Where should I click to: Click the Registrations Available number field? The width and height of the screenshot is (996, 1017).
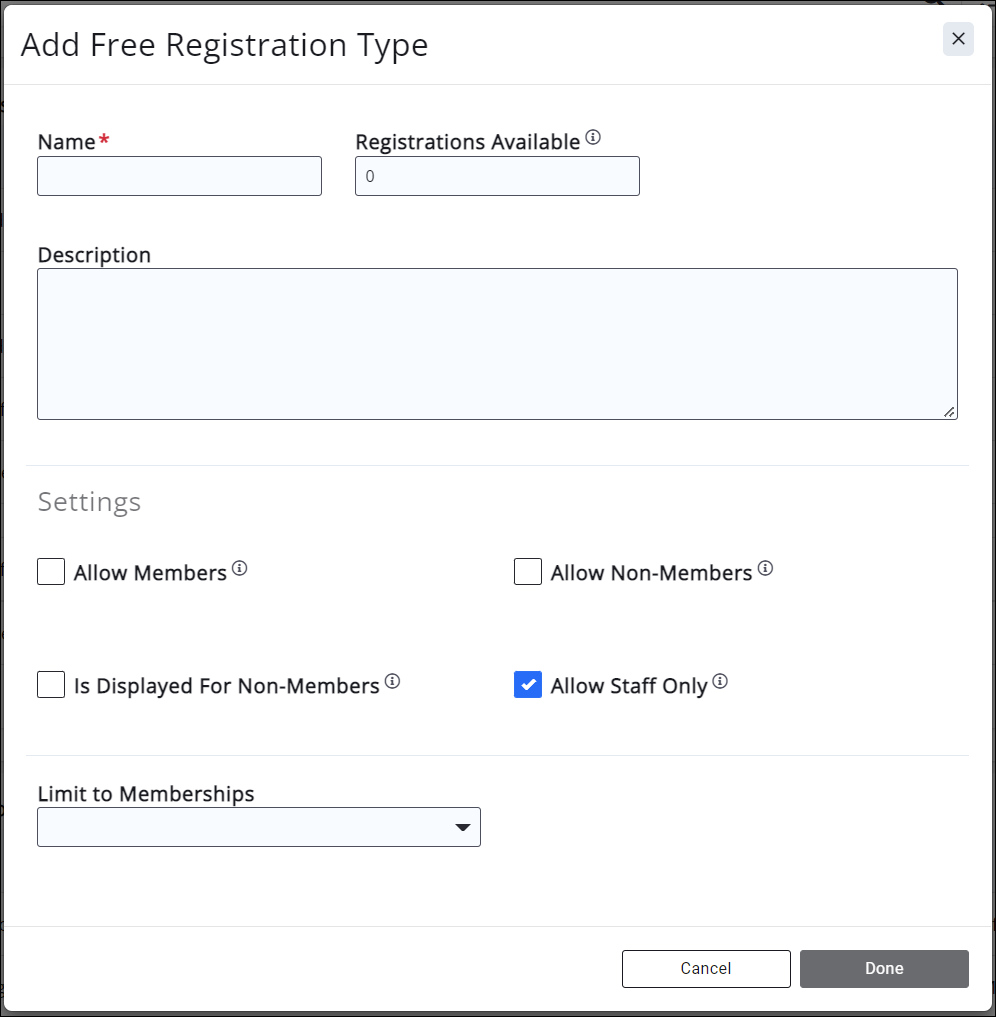click(497, 175)
